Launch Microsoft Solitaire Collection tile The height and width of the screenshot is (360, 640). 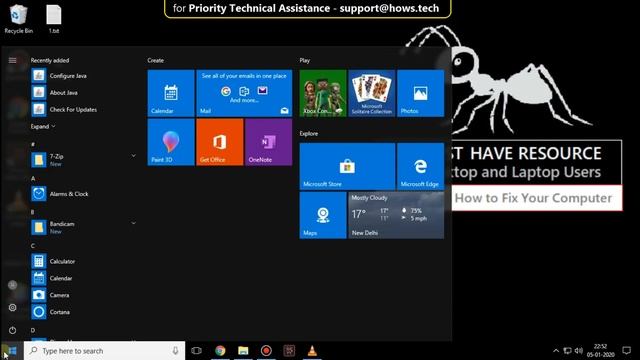point(372,93)
